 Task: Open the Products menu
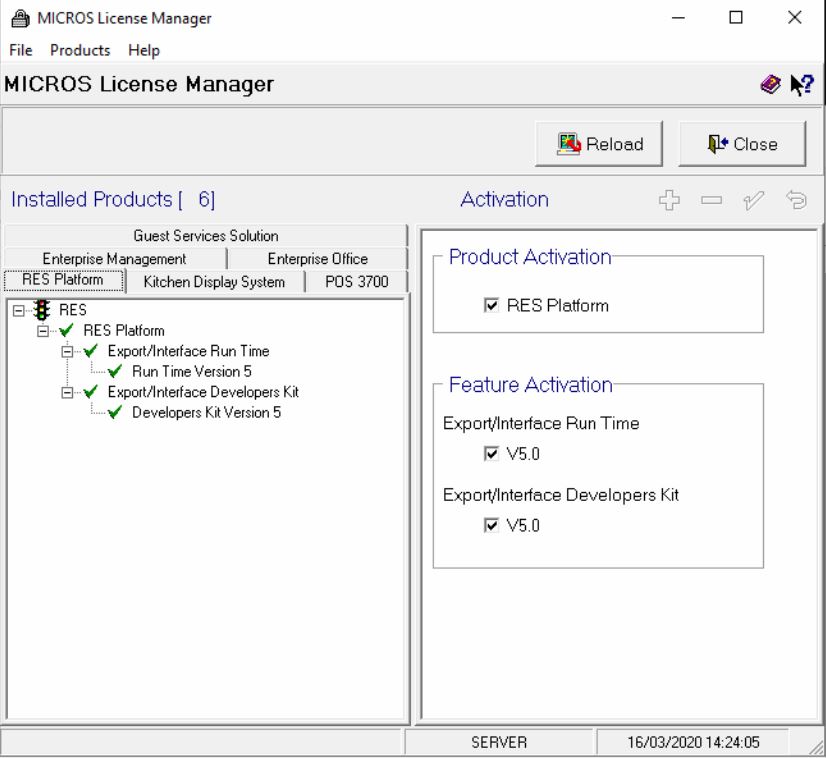coord(80,50)
